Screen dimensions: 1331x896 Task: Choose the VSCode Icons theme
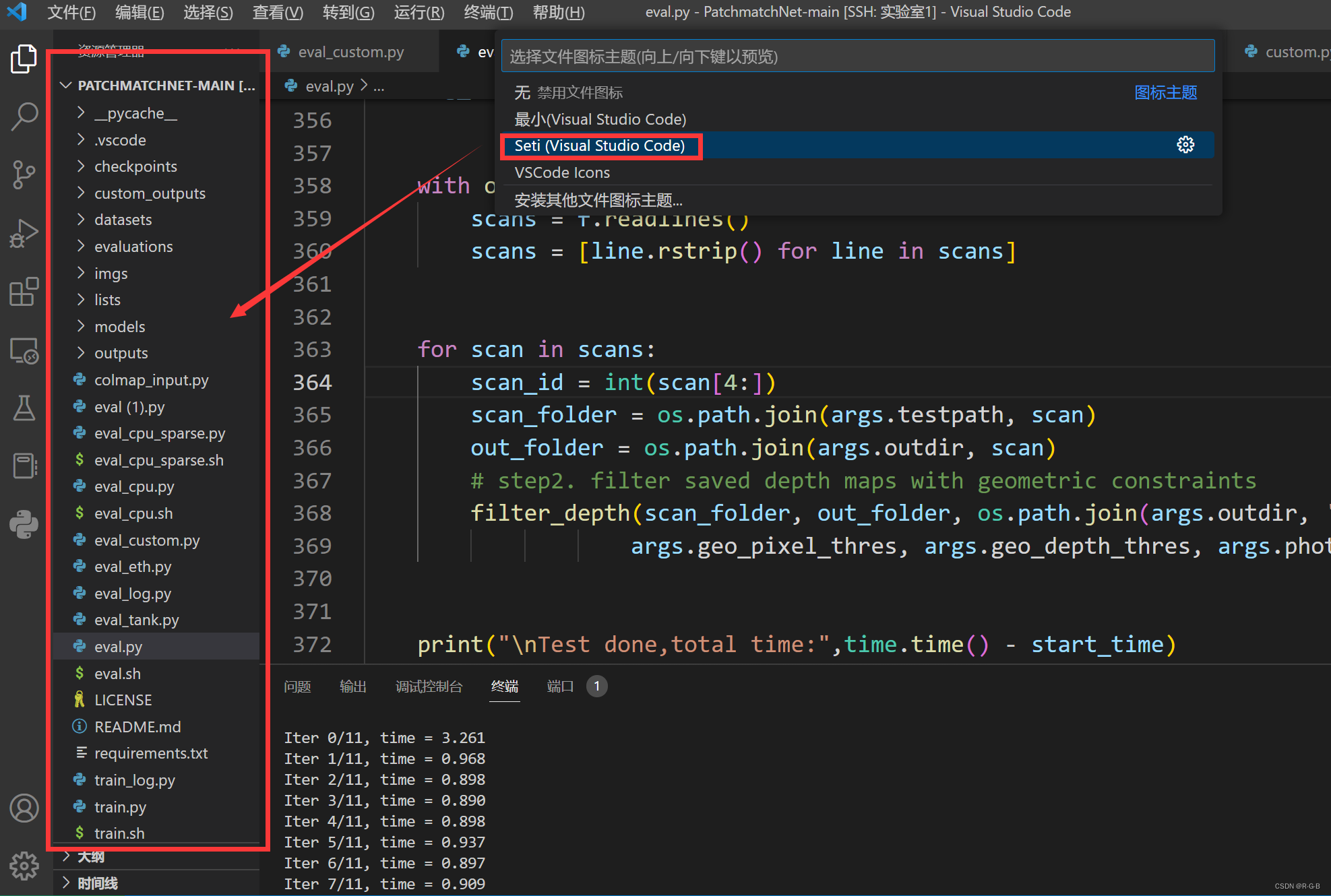[x=562, y=172]
